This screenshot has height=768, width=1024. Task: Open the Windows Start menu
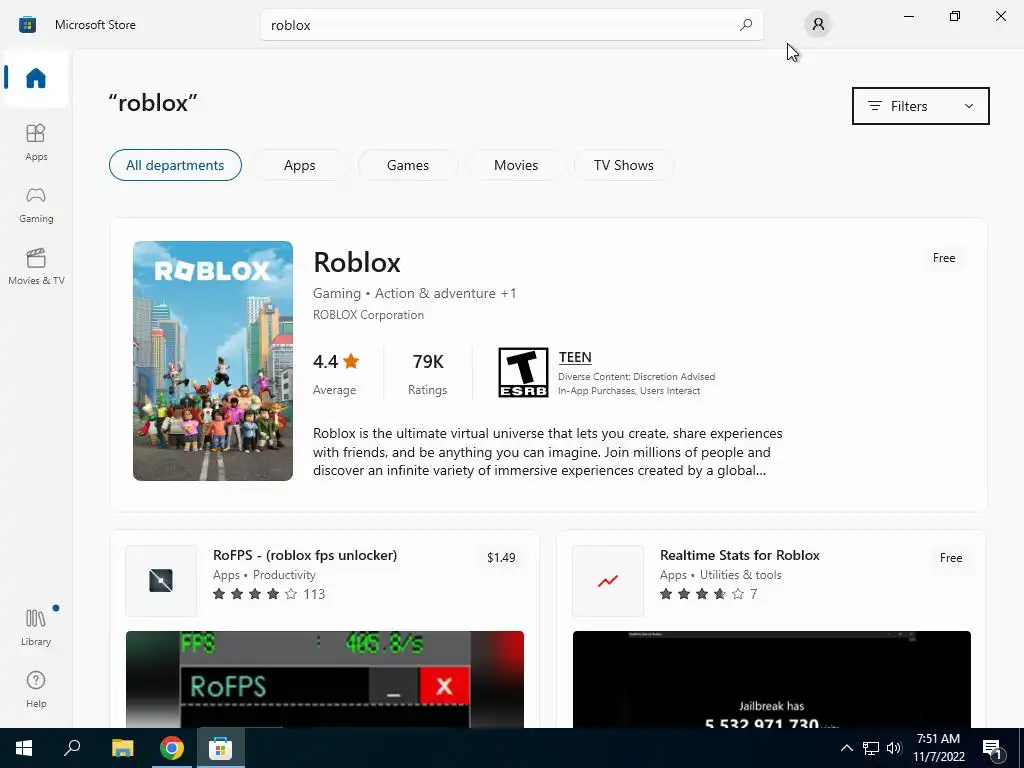(x=24, y=748)
